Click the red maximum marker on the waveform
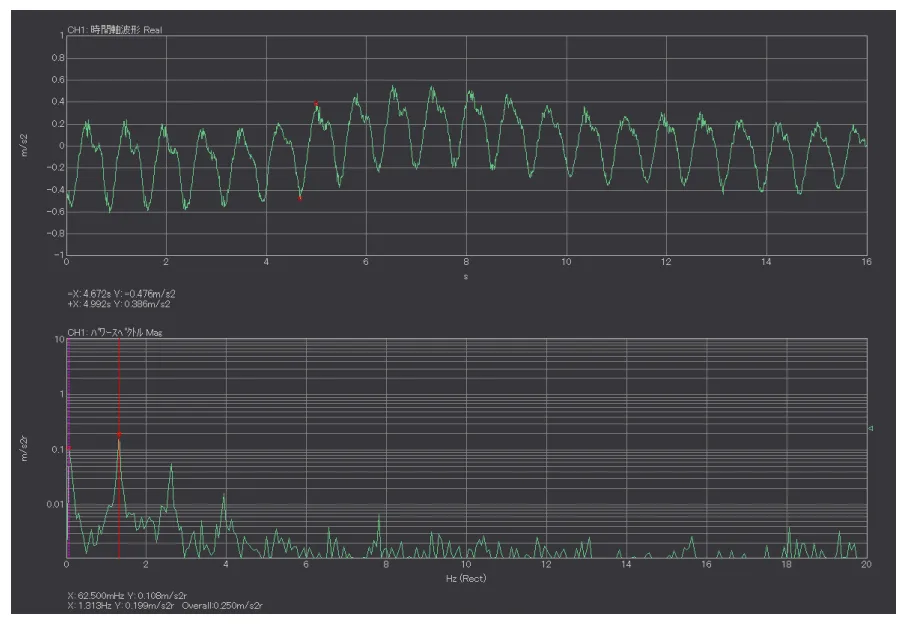 click(316, 104)
